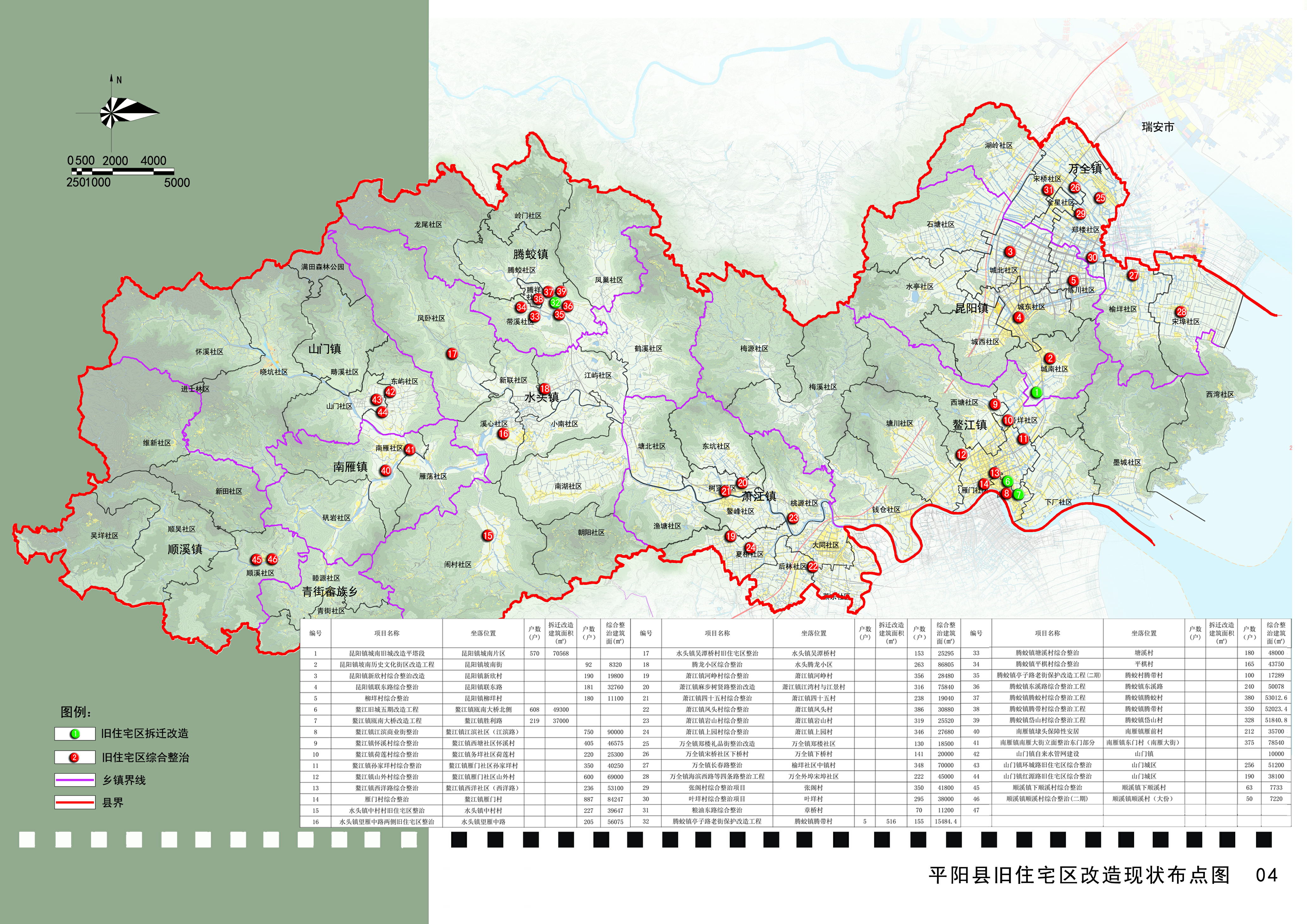This screenshot has height=924, width=1307.
Task: Click the 旧住宅区拆迁改造 legend label
Action: tap(144, 734)
